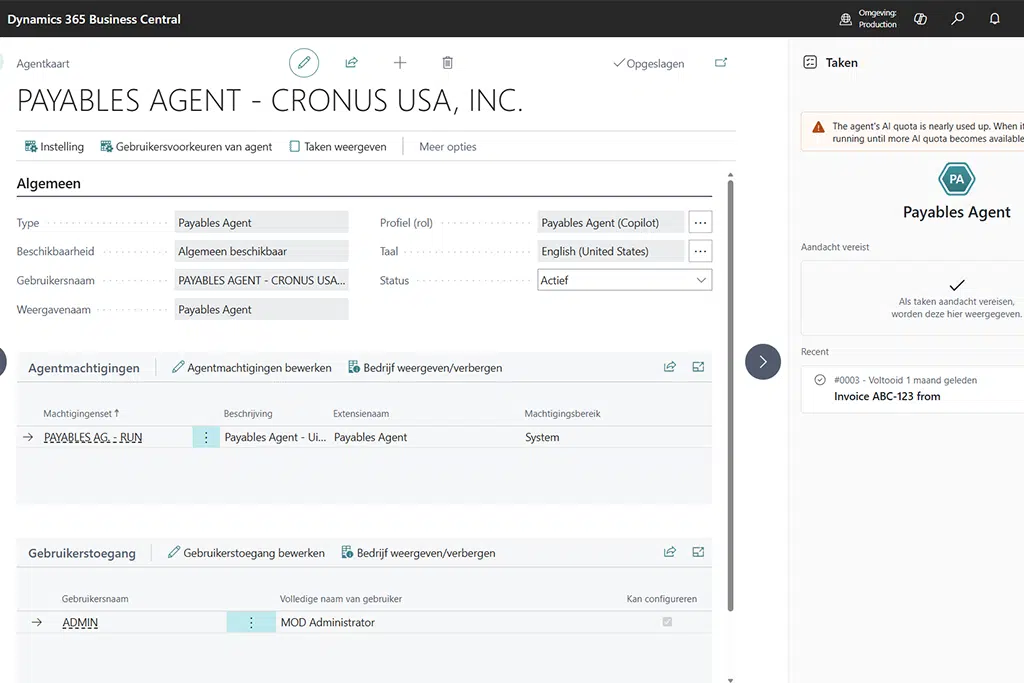Open Copilot icon in top bar
The height and width of the screenshot is (683, 1024).
(x=920, y=19)
